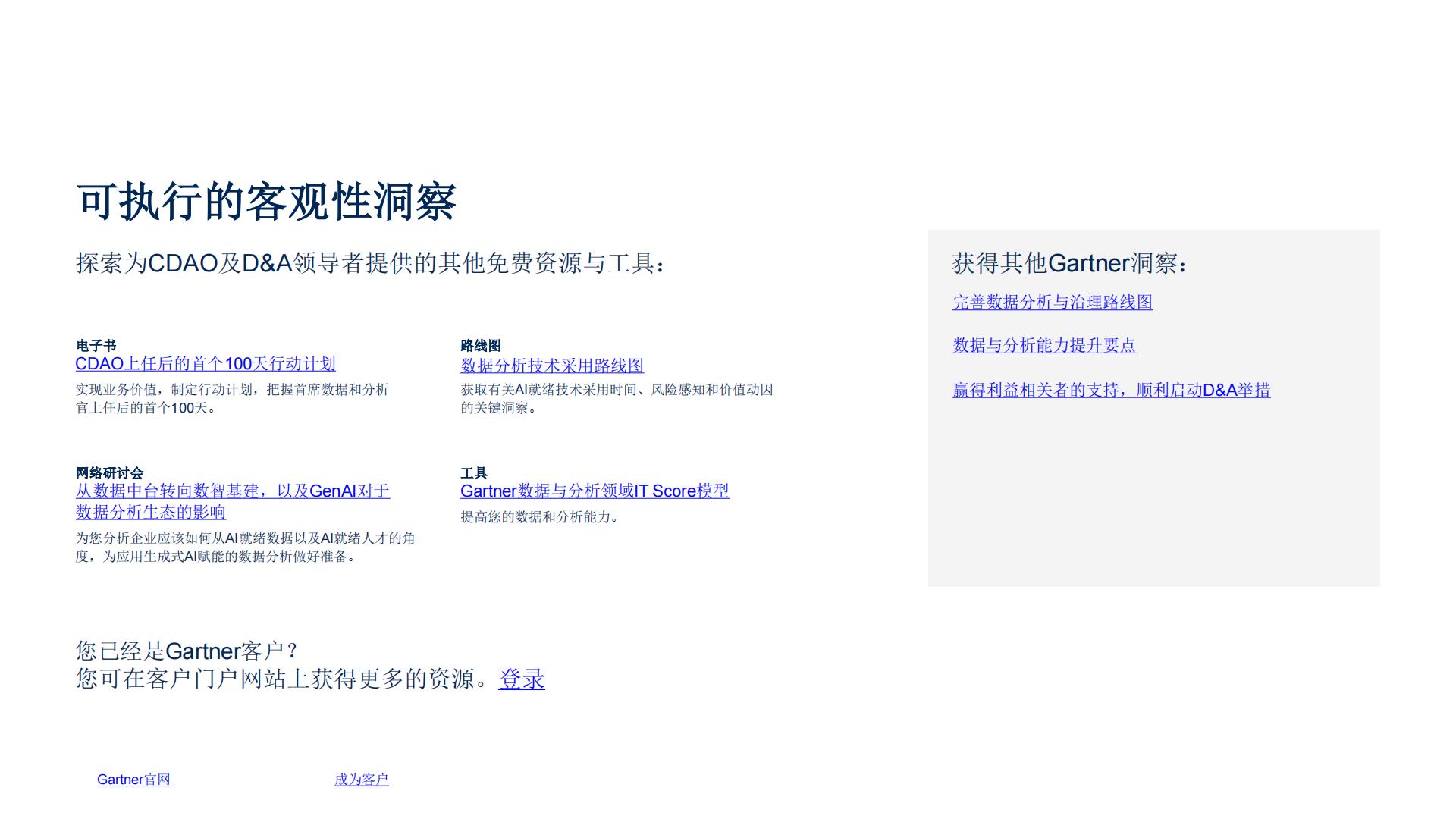Viewport: 1456px width, 819px height.
Task: Open Gartner数据与分析领域IT Score模型 link
Action: pos(595,491)
